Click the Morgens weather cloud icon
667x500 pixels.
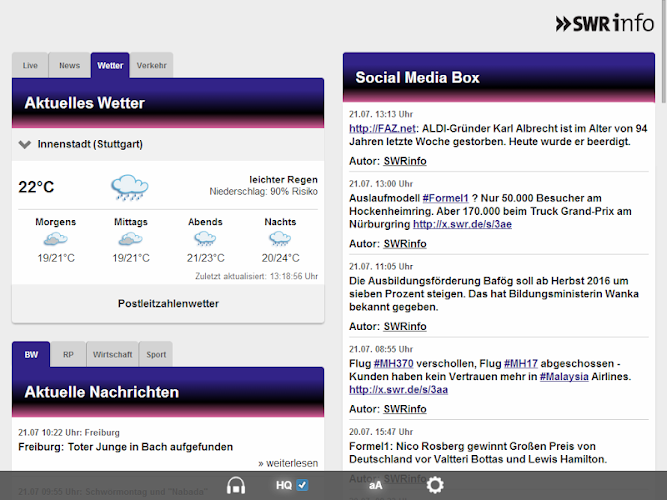tap(56, 239)
